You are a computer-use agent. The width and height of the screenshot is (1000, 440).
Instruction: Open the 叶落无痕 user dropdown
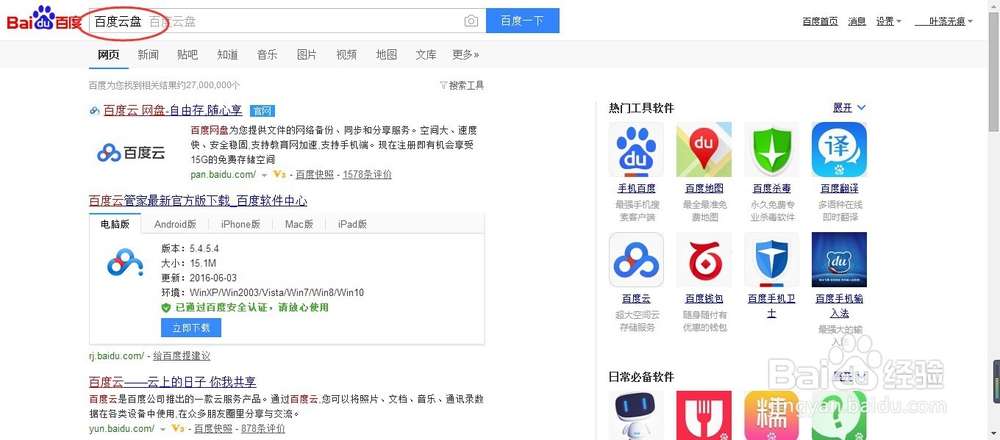944,21
